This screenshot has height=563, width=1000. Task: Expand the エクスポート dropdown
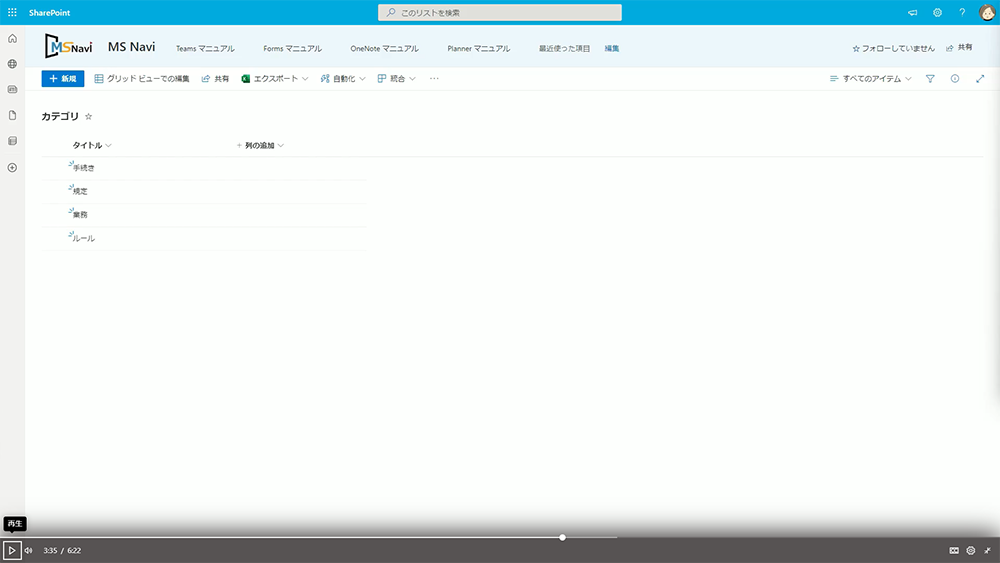point(275,78)
